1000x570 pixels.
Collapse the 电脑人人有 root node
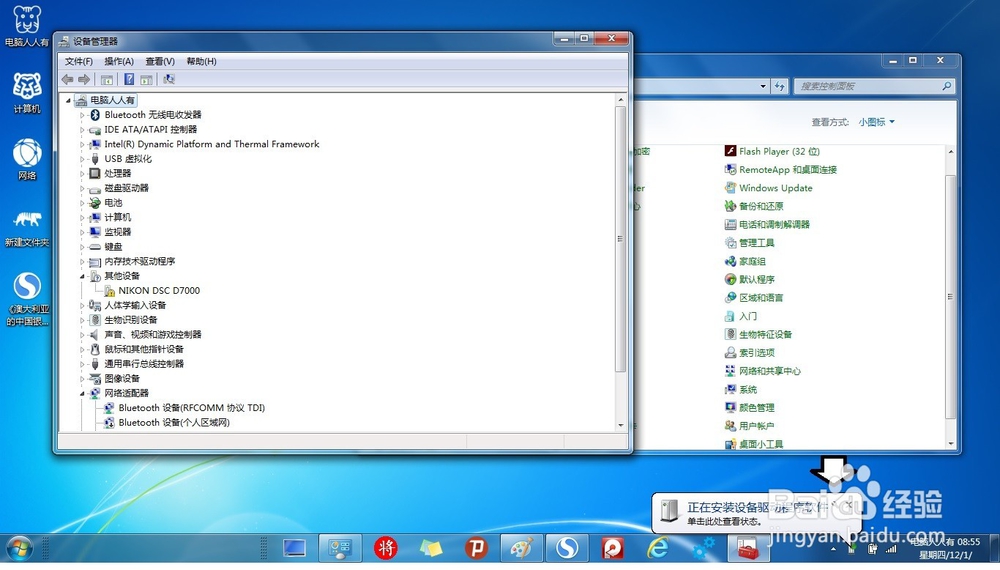[68, 100]
